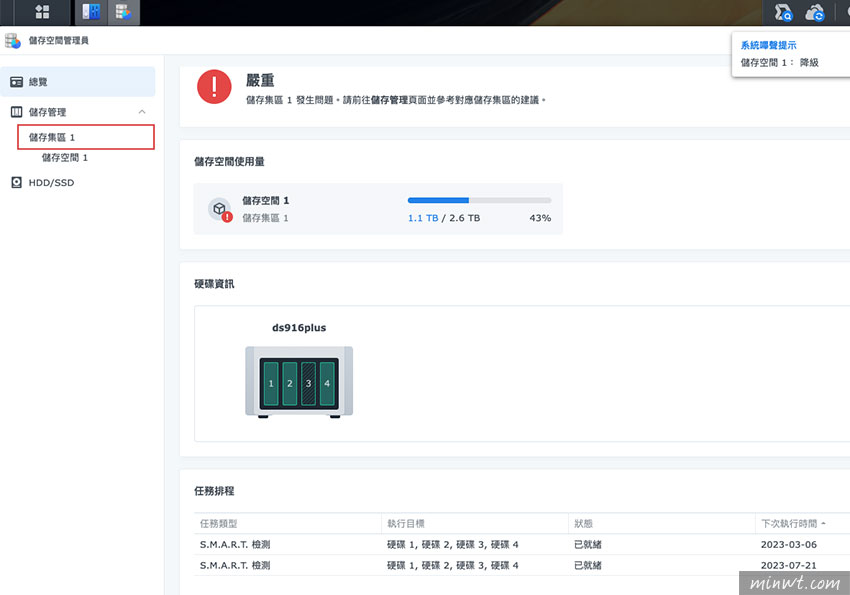Collapse the 儲存管理 section chevron
This screenshot has width=850, height=595.
pyautogui.click(x=142, y=112)
